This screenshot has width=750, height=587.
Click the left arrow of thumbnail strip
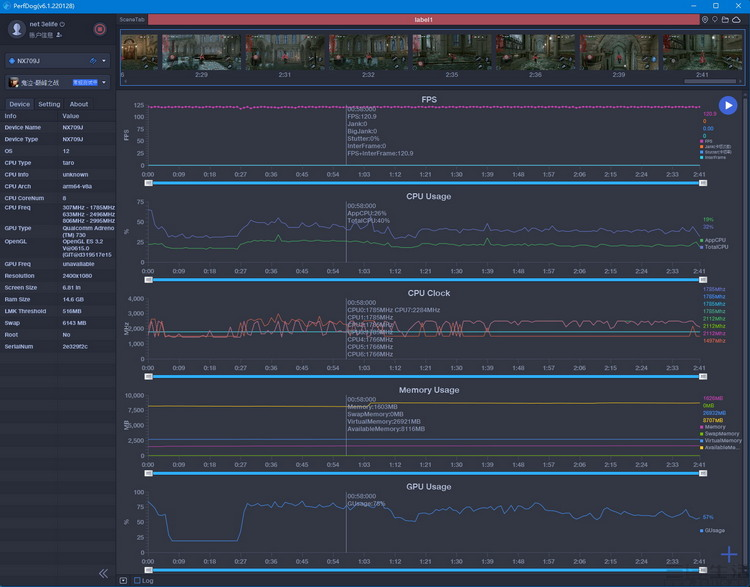pyautogui.click(x=125, y=81)
